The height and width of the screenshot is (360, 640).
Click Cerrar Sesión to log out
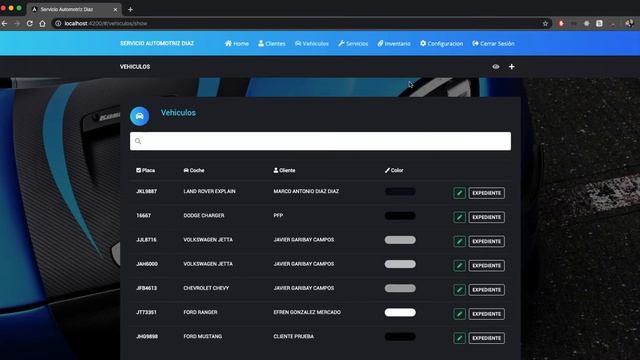493,43
